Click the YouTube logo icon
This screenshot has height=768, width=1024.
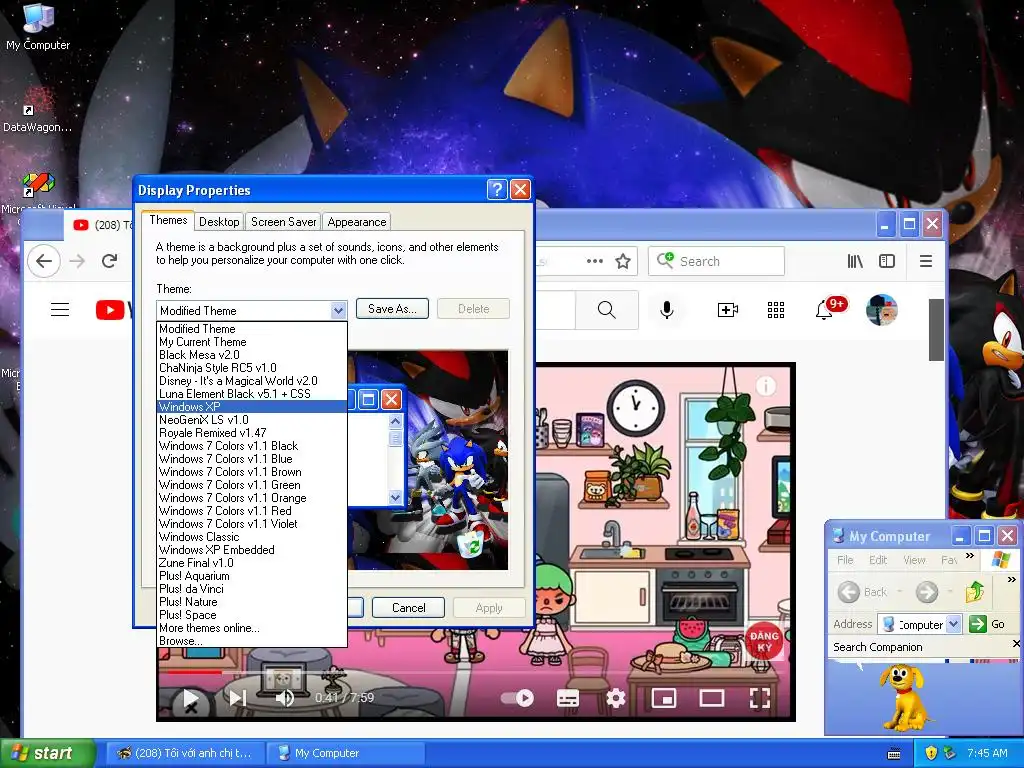[x=110, y=310]
